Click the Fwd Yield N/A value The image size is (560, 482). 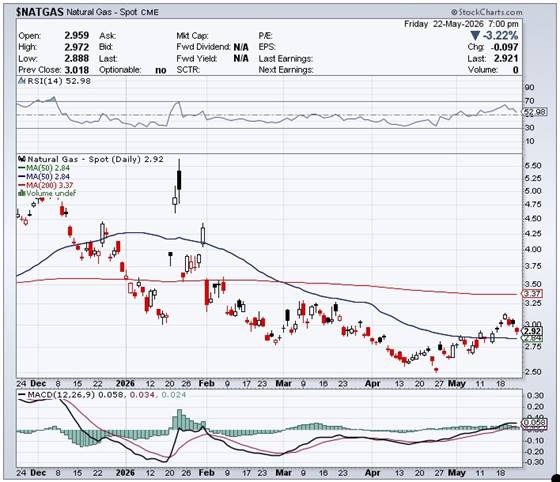click(241, 59)
